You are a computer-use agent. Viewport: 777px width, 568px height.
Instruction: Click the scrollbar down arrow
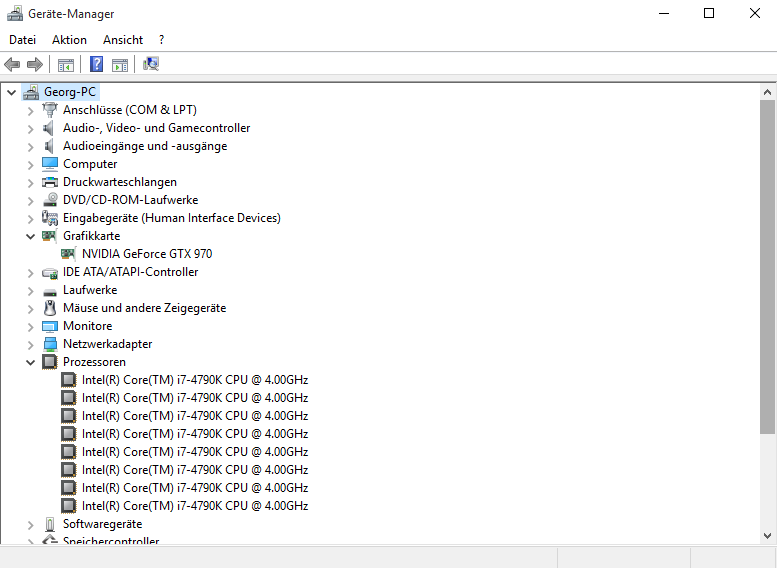tap(767, 536)
